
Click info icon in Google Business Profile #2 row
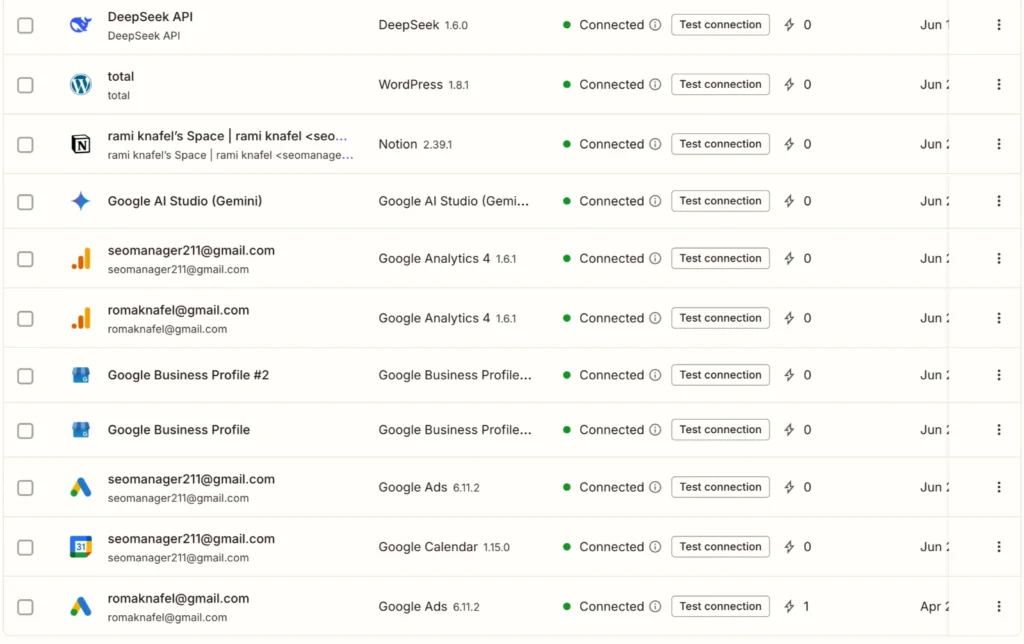click(655, 375)
